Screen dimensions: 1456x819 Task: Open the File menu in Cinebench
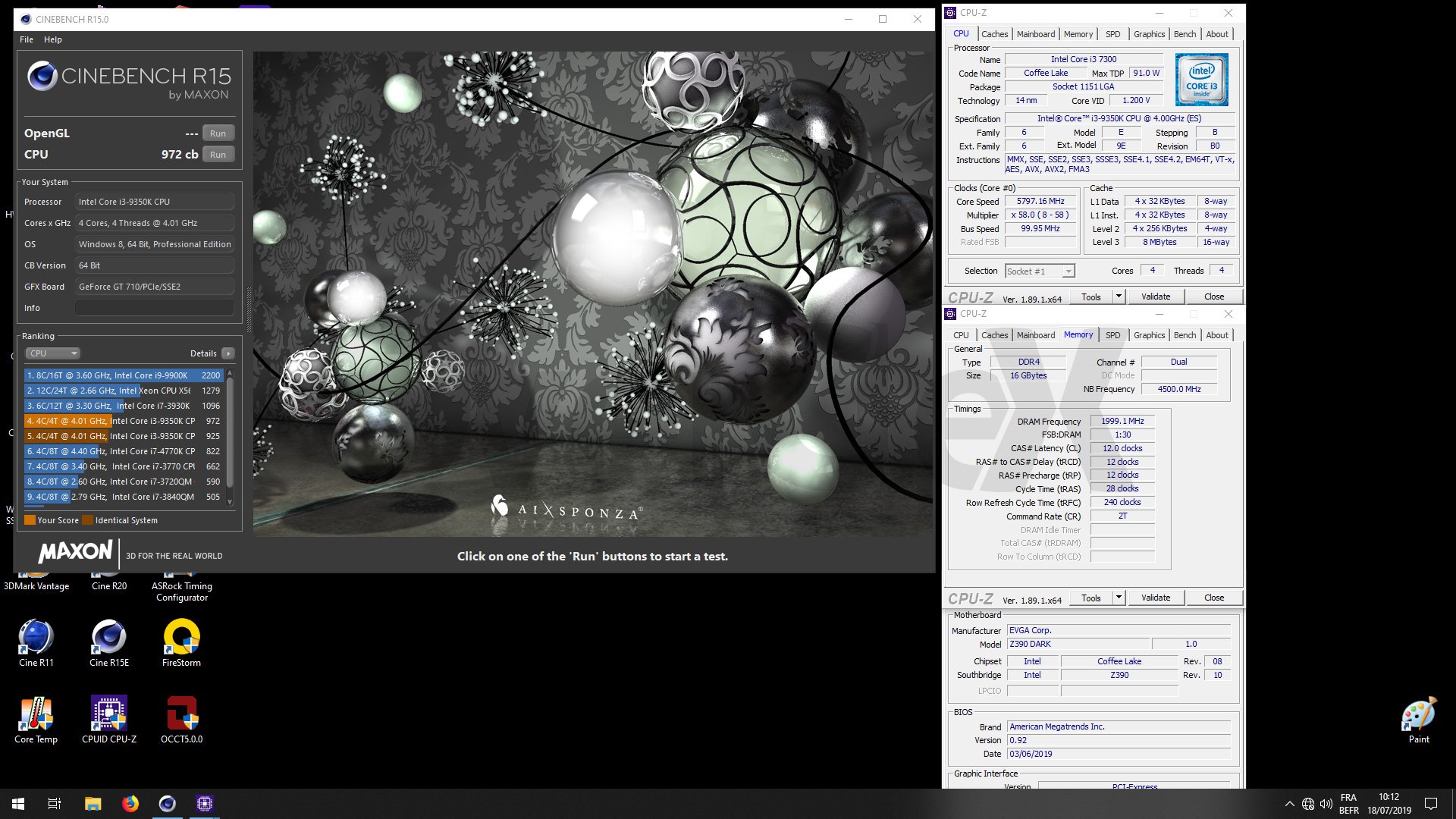(27, 39)
